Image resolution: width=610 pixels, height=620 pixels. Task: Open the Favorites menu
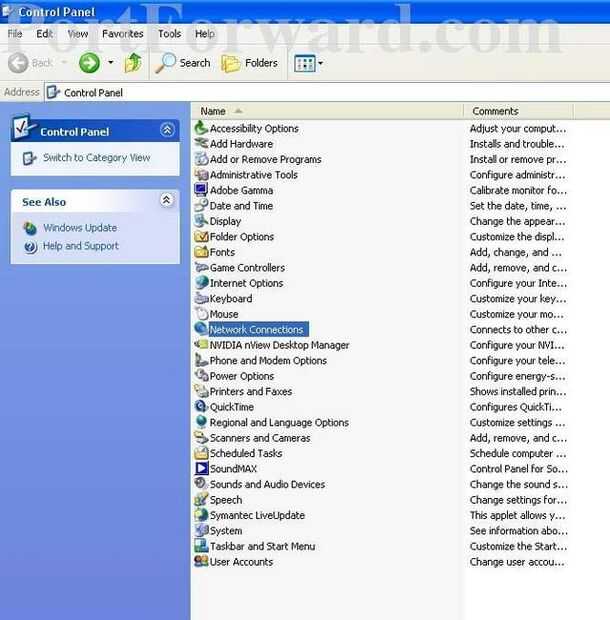click(123, 34)
